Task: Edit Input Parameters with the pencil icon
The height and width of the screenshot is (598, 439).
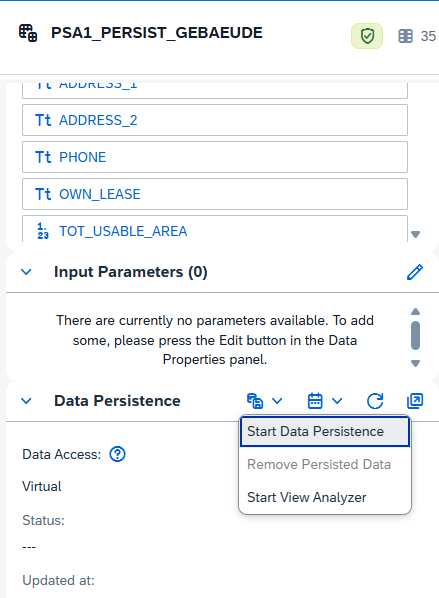Action: click(x=415, y=272)
